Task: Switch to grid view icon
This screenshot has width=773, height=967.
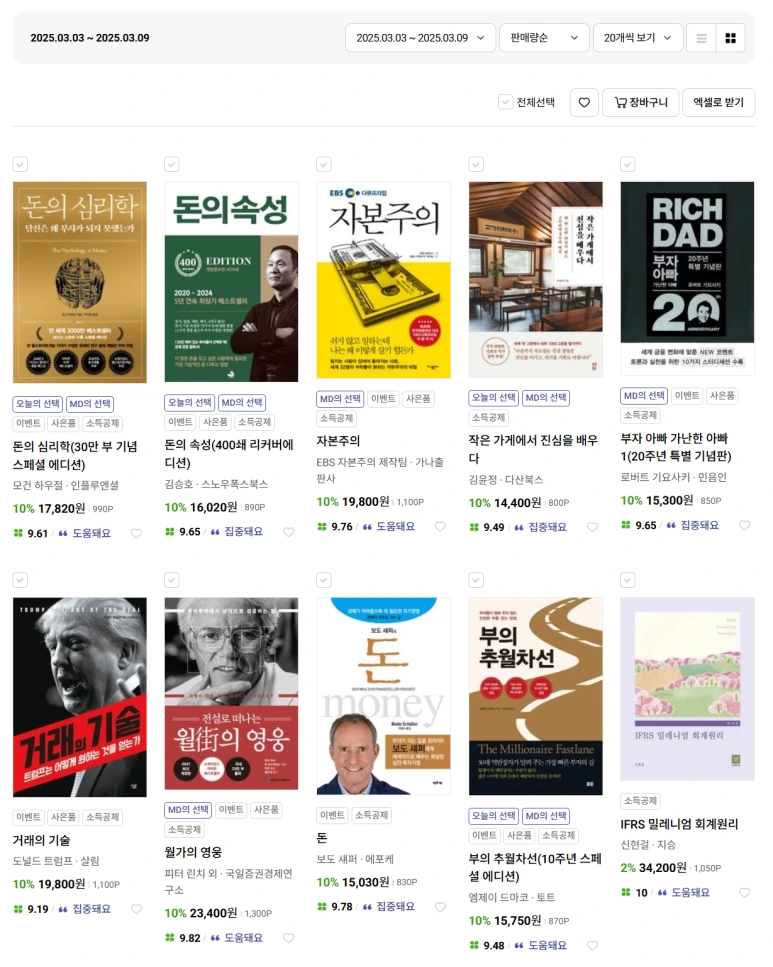Action: click(730, 38)
